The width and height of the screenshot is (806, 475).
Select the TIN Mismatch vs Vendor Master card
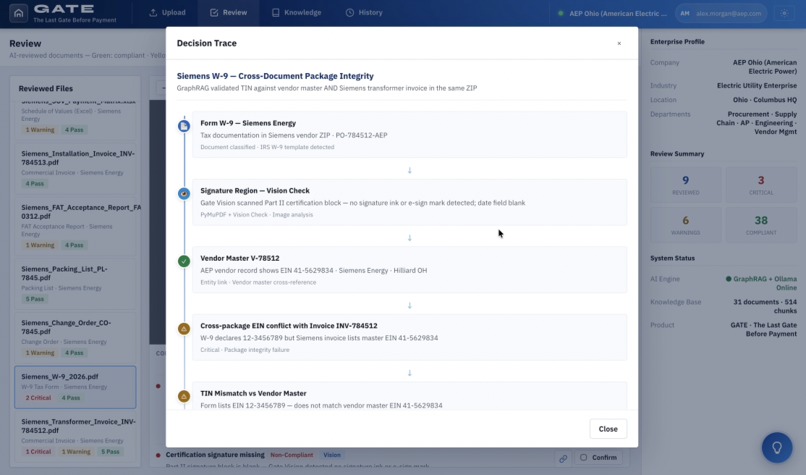pyautogui.click(x=410, y=396)
